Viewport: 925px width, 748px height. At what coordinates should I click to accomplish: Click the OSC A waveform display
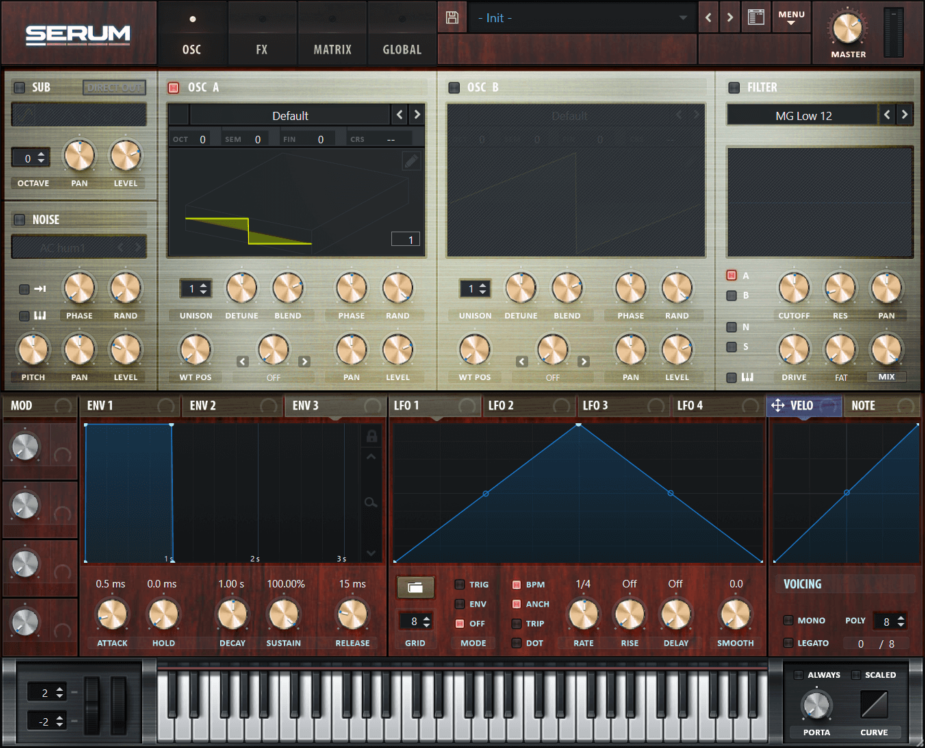296,202
